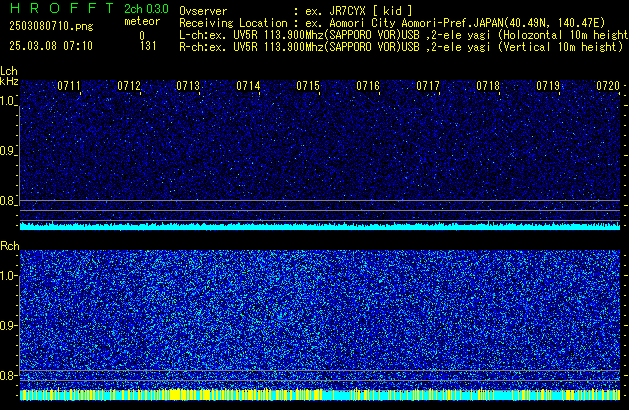Click the R-ch receiver description line

pyautogui.click(x=401, y=47)
